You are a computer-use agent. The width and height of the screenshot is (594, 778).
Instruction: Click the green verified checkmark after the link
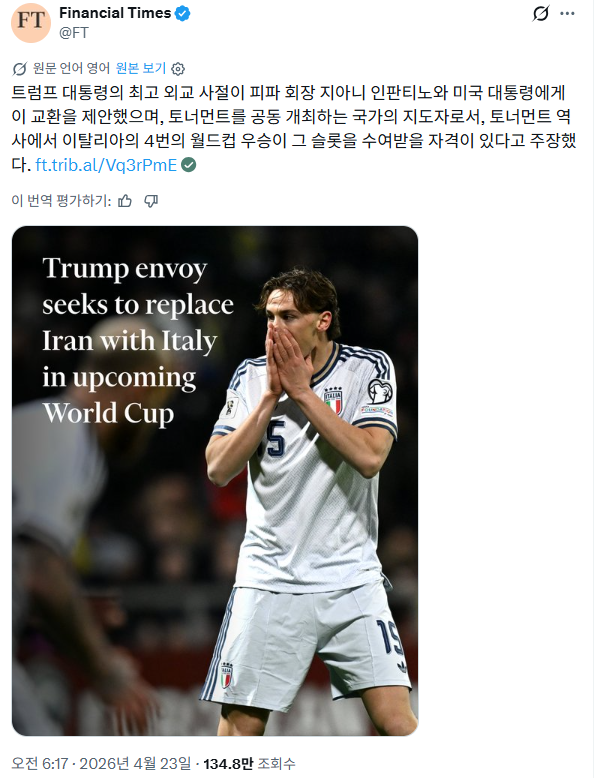(x=189, y=165)
